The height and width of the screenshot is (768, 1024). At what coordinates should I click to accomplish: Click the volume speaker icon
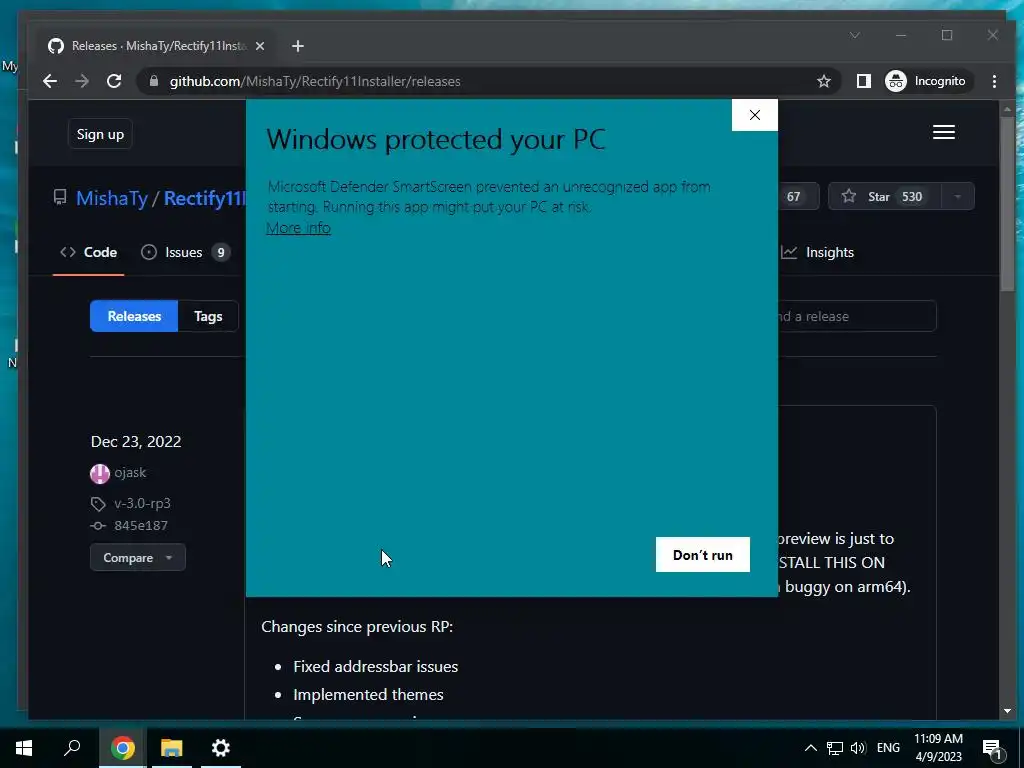click(x=858, y=748)
